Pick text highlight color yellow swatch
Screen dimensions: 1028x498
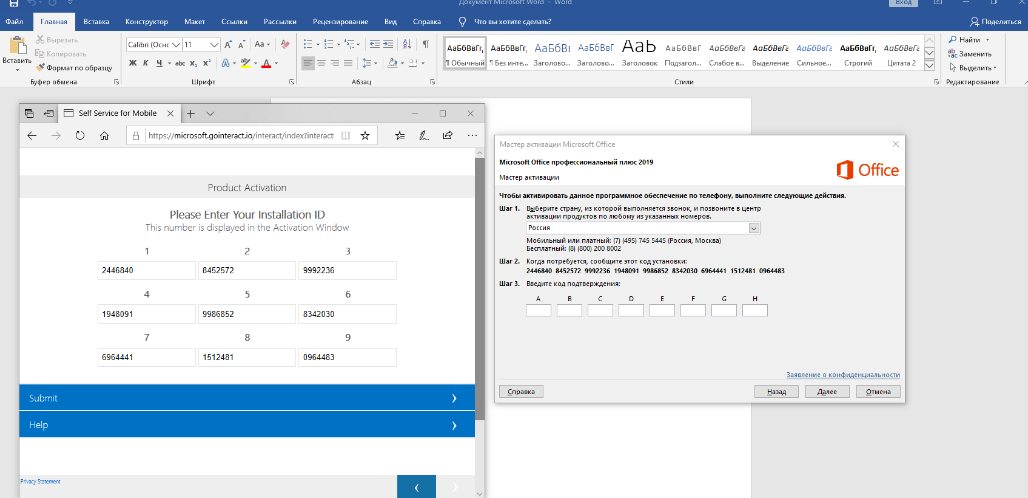[245, 64]
